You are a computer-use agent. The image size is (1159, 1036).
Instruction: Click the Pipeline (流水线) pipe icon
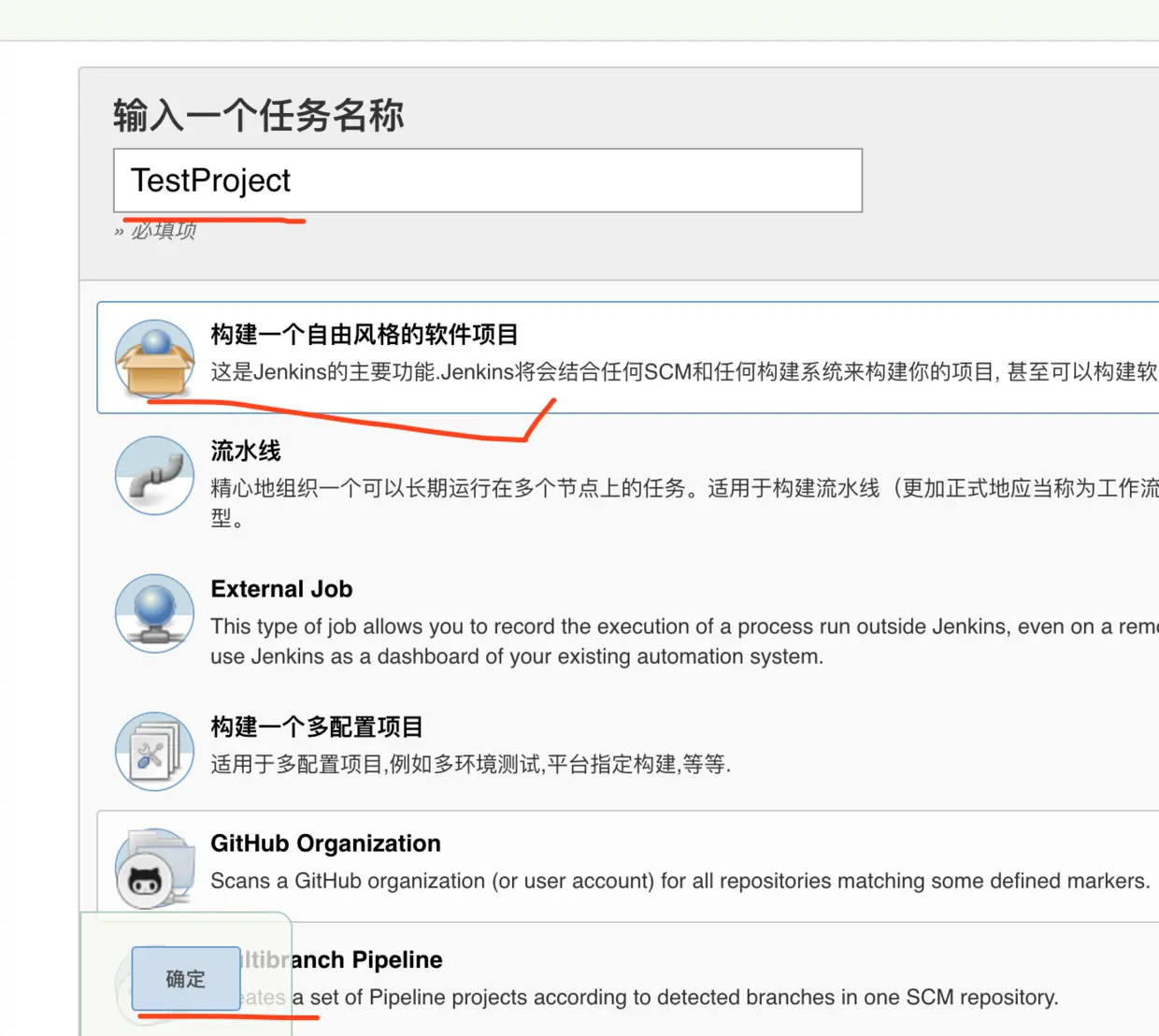(154, 475)
